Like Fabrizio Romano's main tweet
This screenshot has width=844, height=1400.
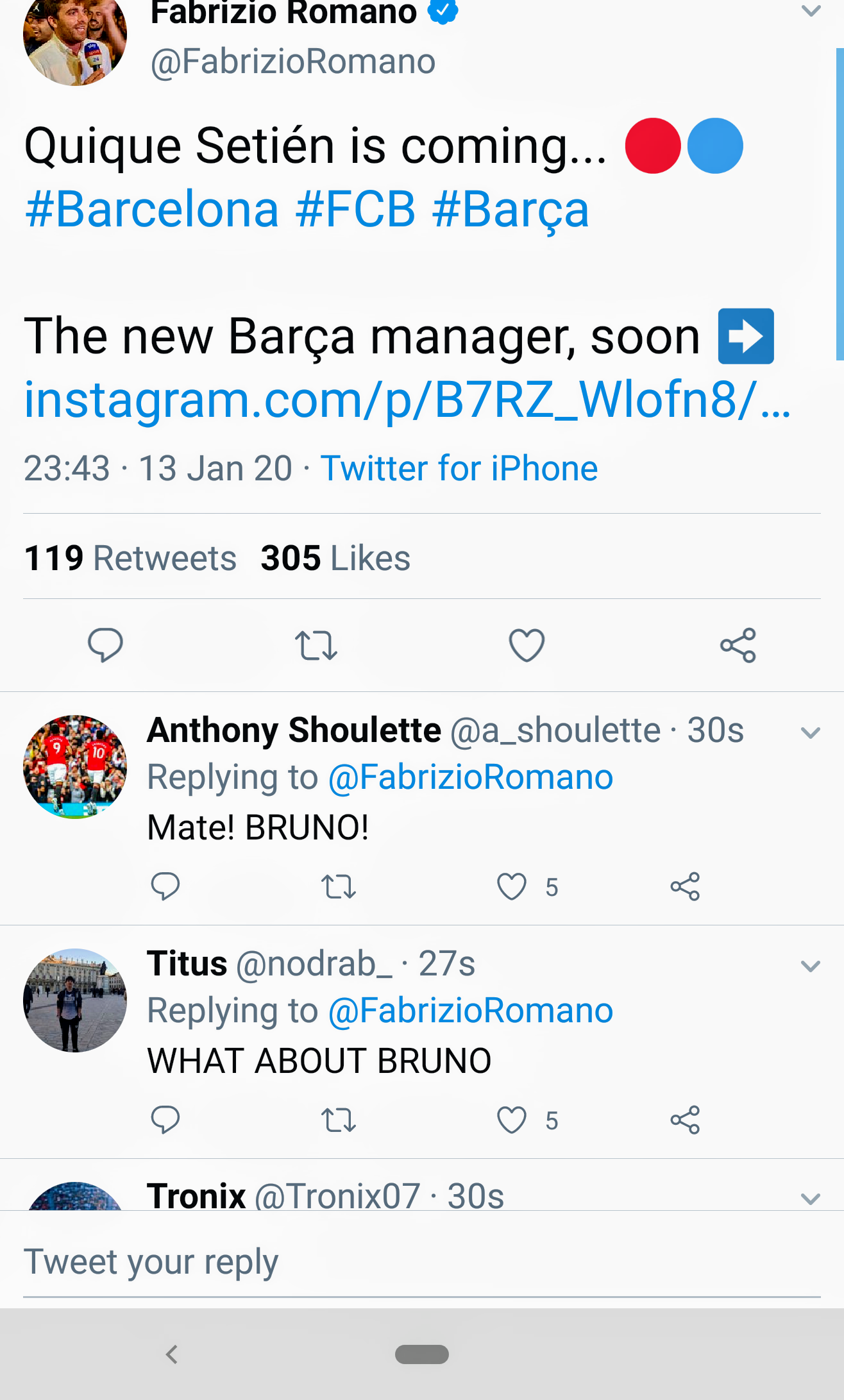(527, 645)
